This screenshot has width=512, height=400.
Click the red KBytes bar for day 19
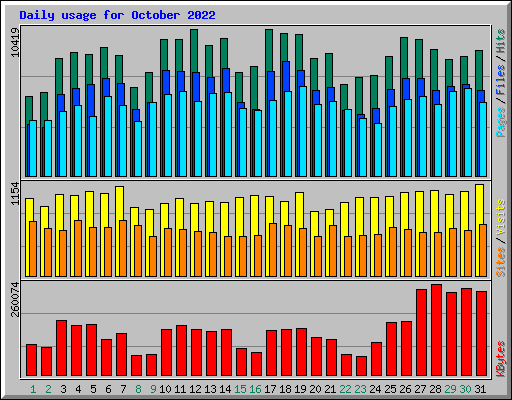click(x=301, y=352)
